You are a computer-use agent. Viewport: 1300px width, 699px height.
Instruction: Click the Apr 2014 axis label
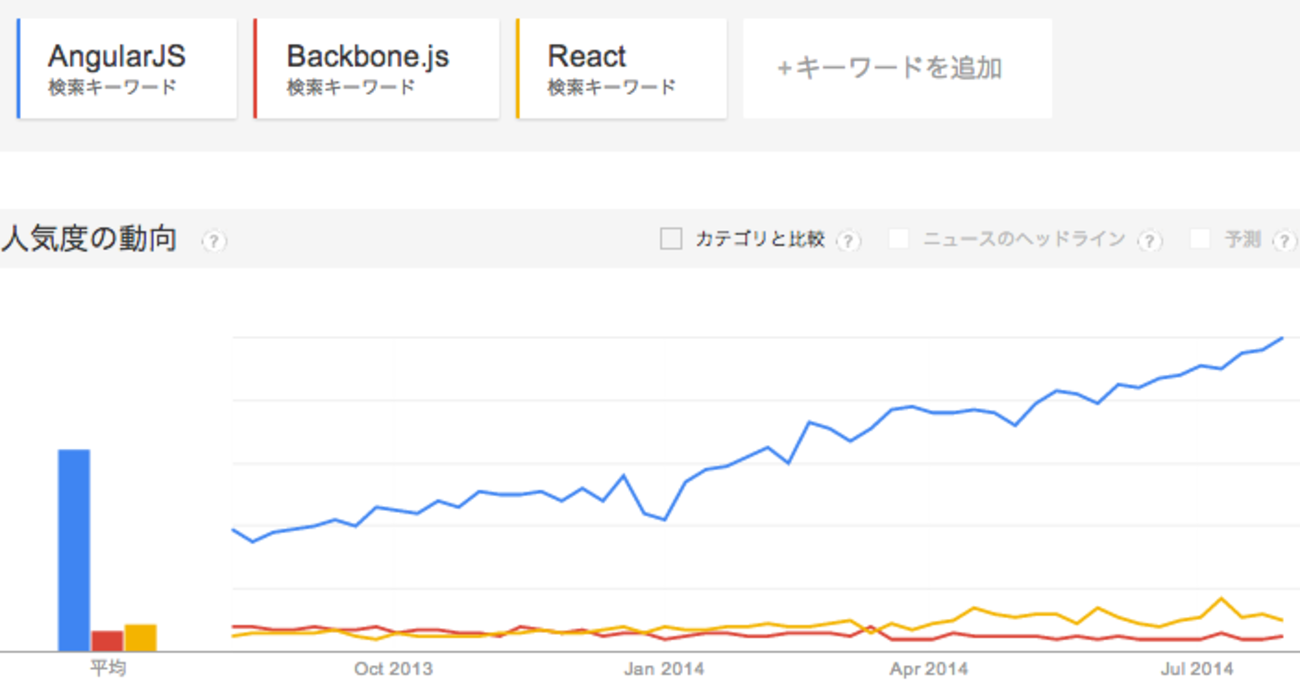tap(929, 669)
